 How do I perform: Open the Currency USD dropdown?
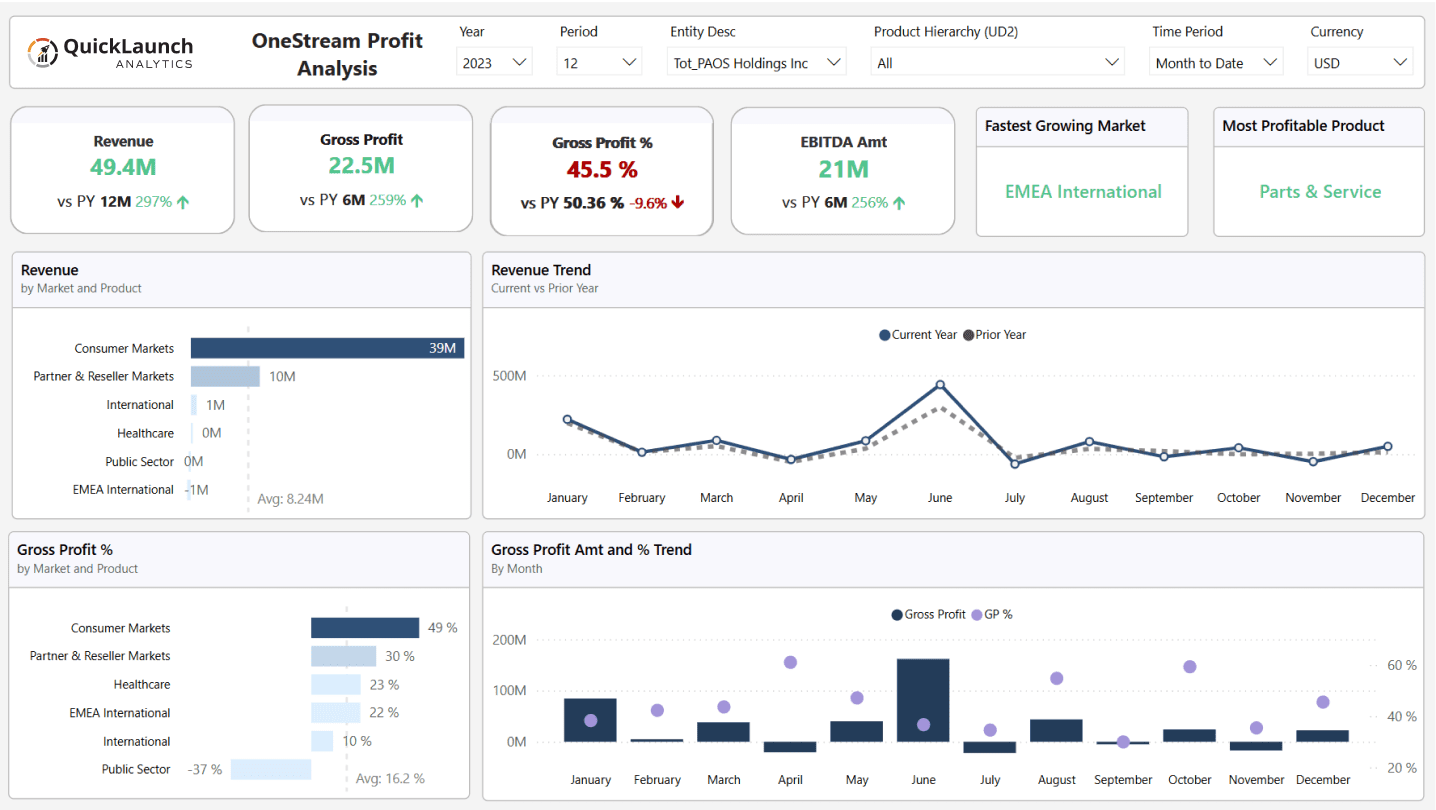[1360, 62]
